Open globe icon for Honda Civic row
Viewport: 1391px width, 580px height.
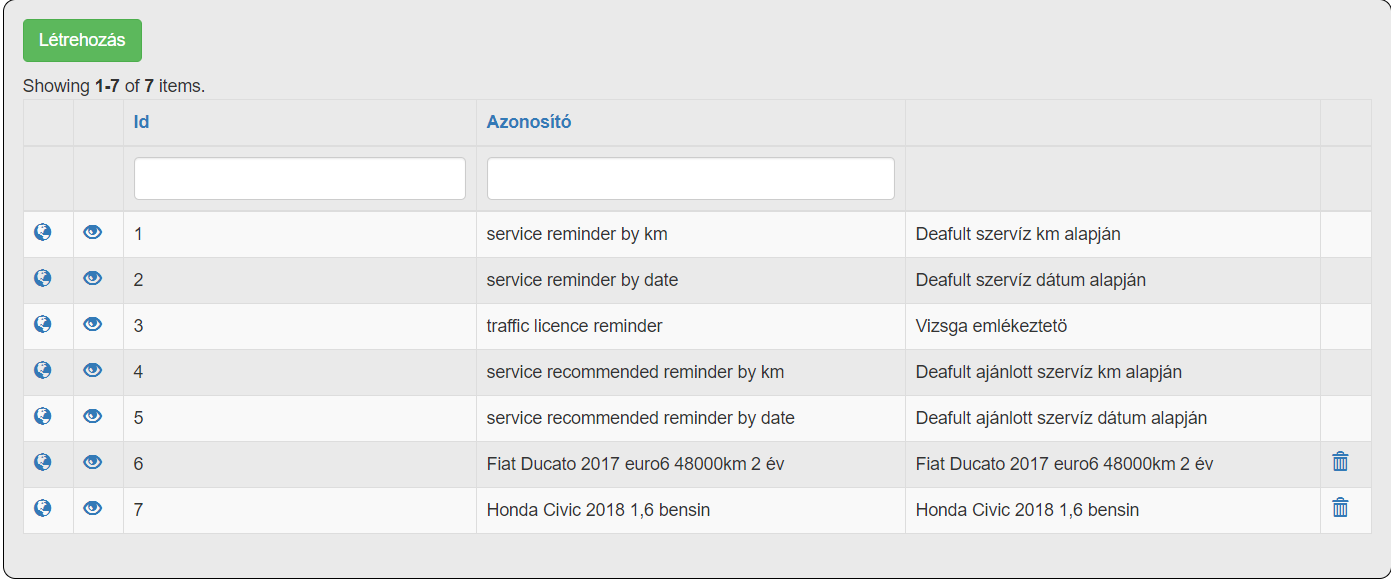pos(43,508)
